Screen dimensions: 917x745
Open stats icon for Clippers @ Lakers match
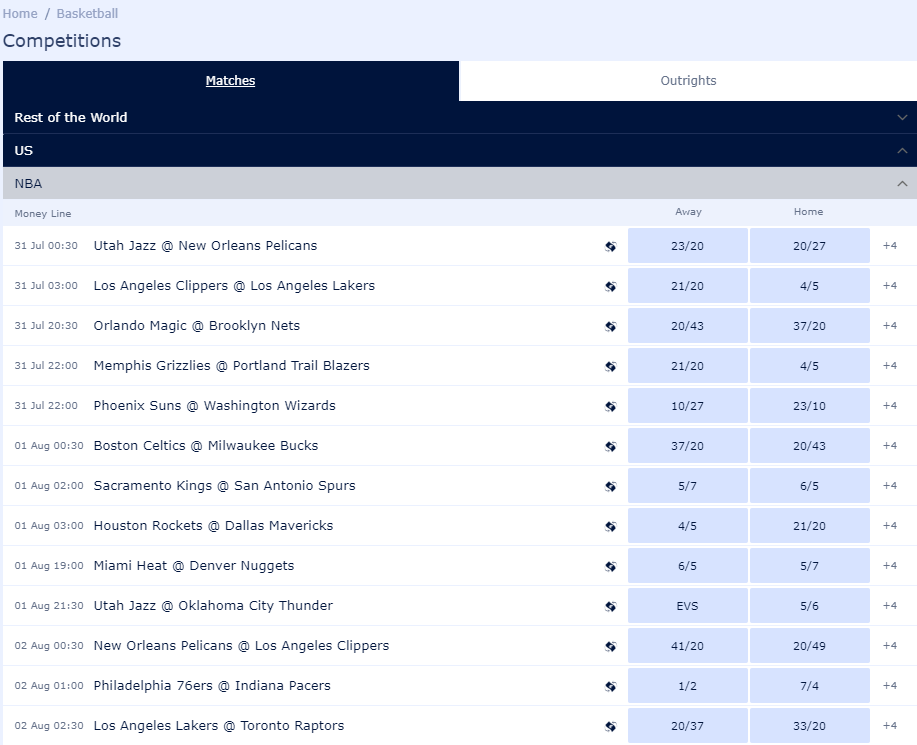pos(611,286)
